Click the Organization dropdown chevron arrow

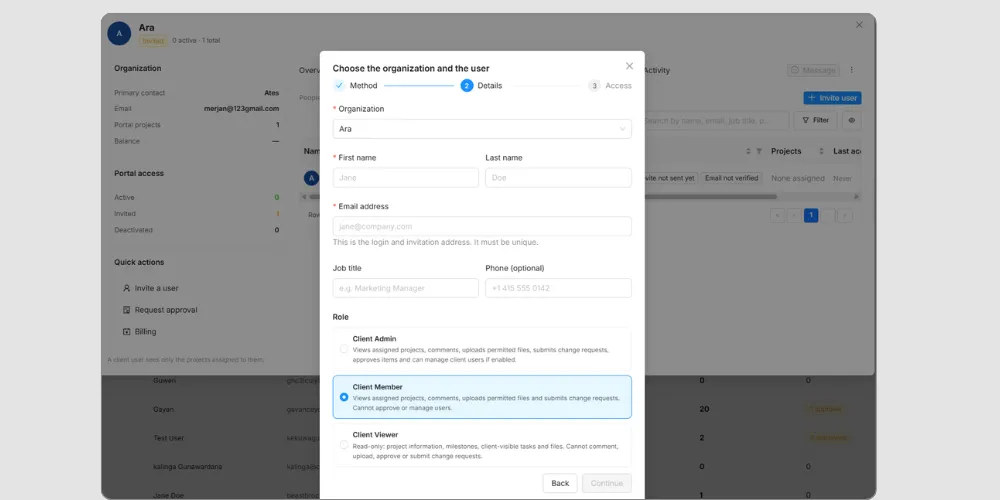coord(622,129)
